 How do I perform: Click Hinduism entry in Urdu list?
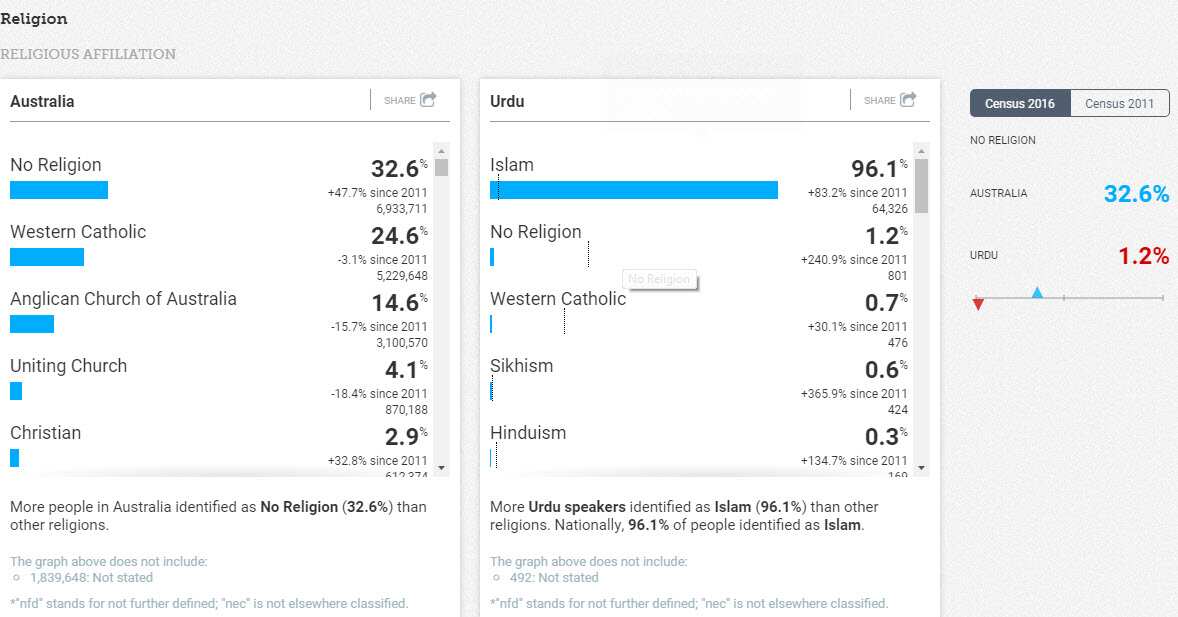click(x=528, y=433)
